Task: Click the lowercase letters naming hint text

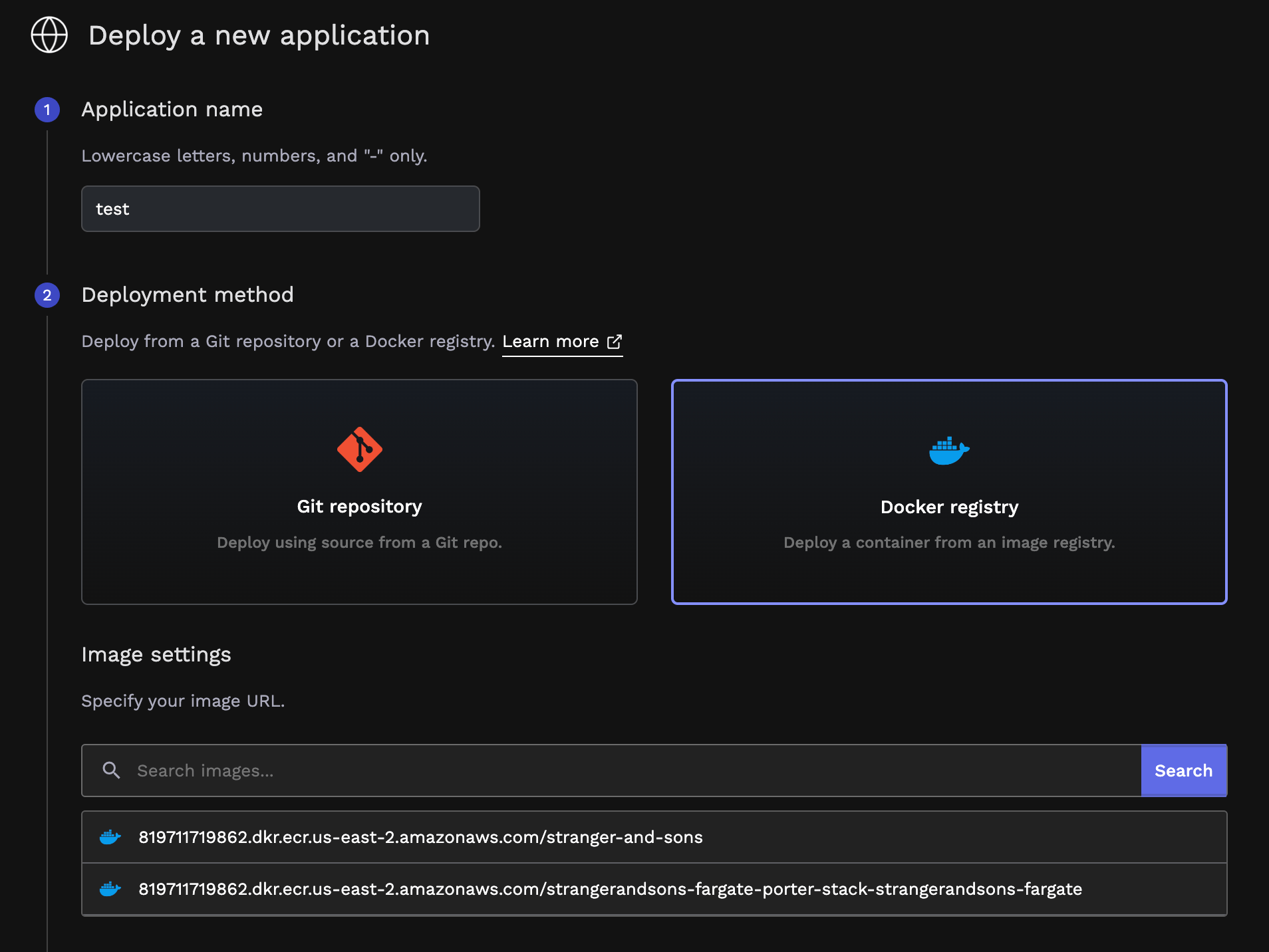Action: coord(254,156)
